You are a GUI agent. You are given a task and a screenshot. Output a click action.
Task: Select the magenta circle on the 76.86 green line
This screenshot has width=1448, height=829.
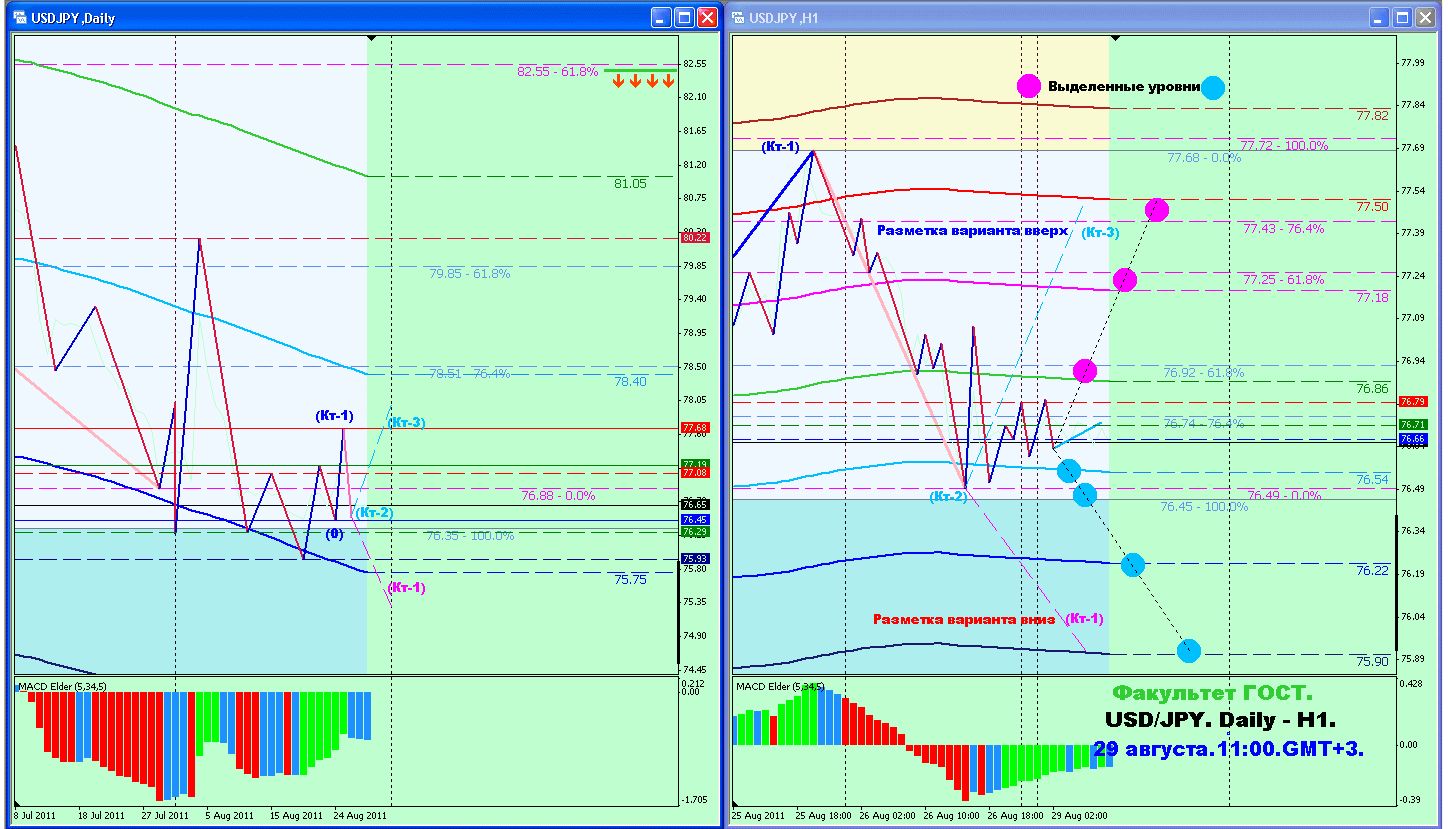[1085, 371]
